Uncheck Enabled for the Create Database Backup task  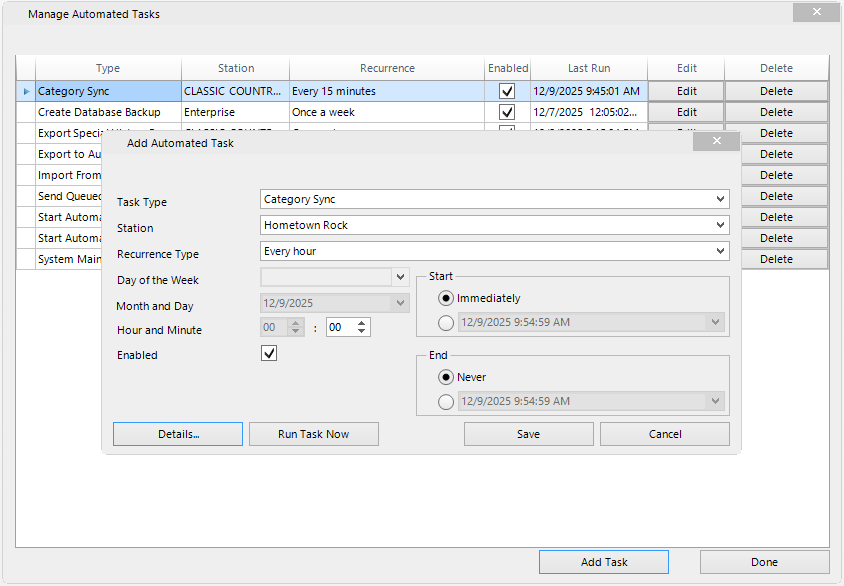click(x=507, y=112)
